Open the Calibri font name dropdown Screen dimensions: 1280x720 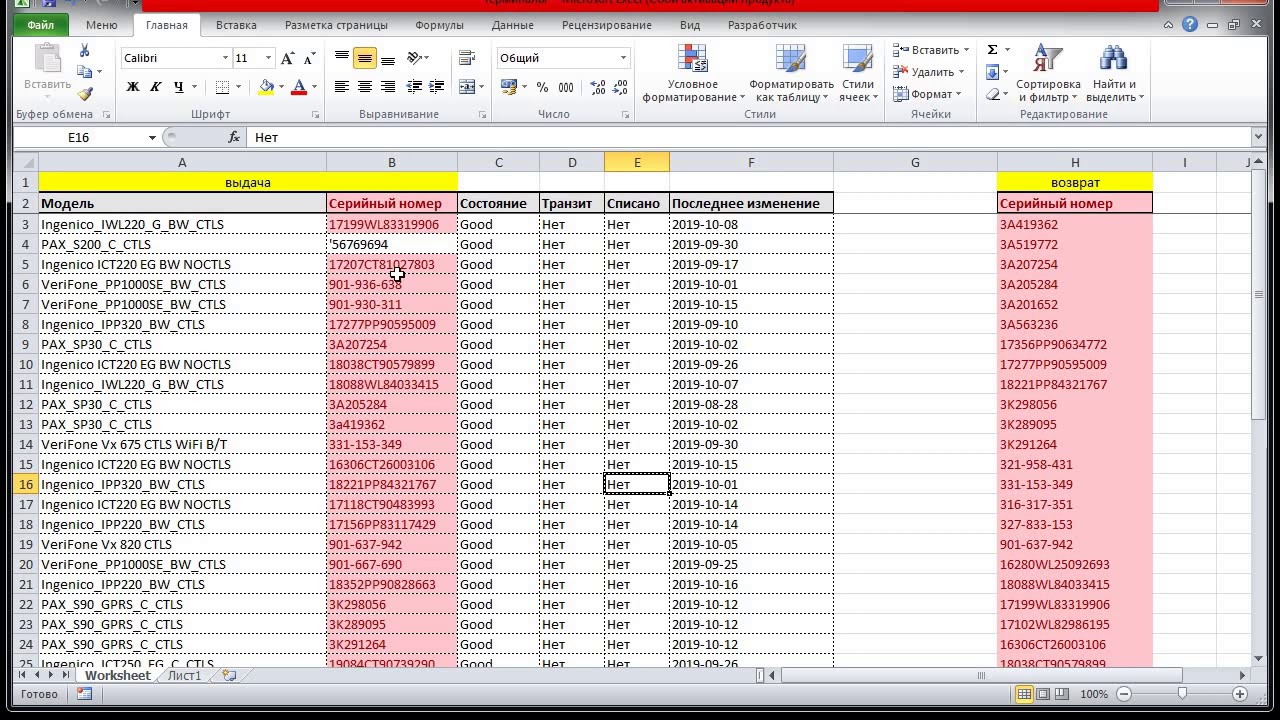[225, 58]
